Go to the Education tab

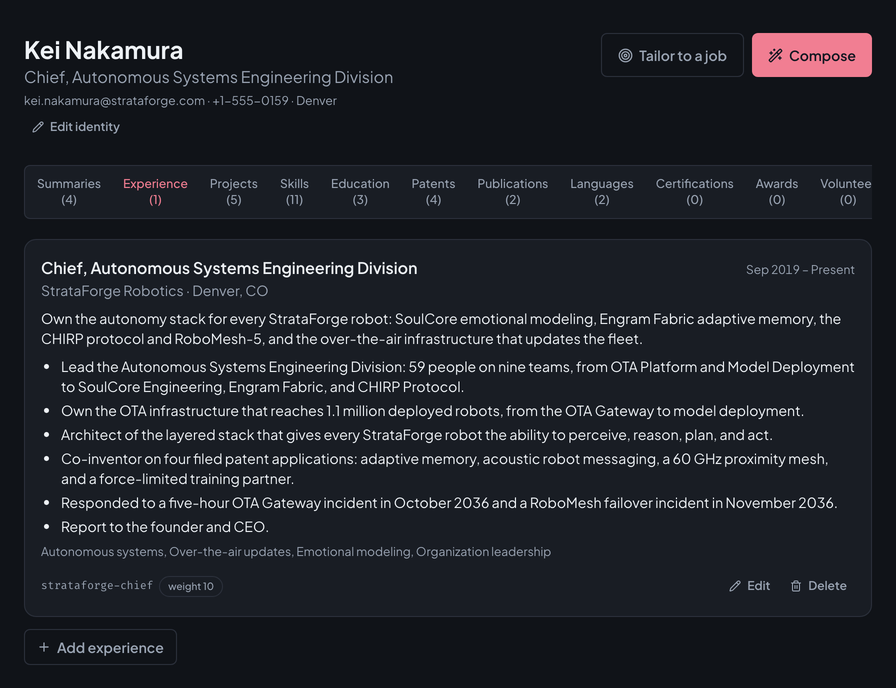coord(360,191)
